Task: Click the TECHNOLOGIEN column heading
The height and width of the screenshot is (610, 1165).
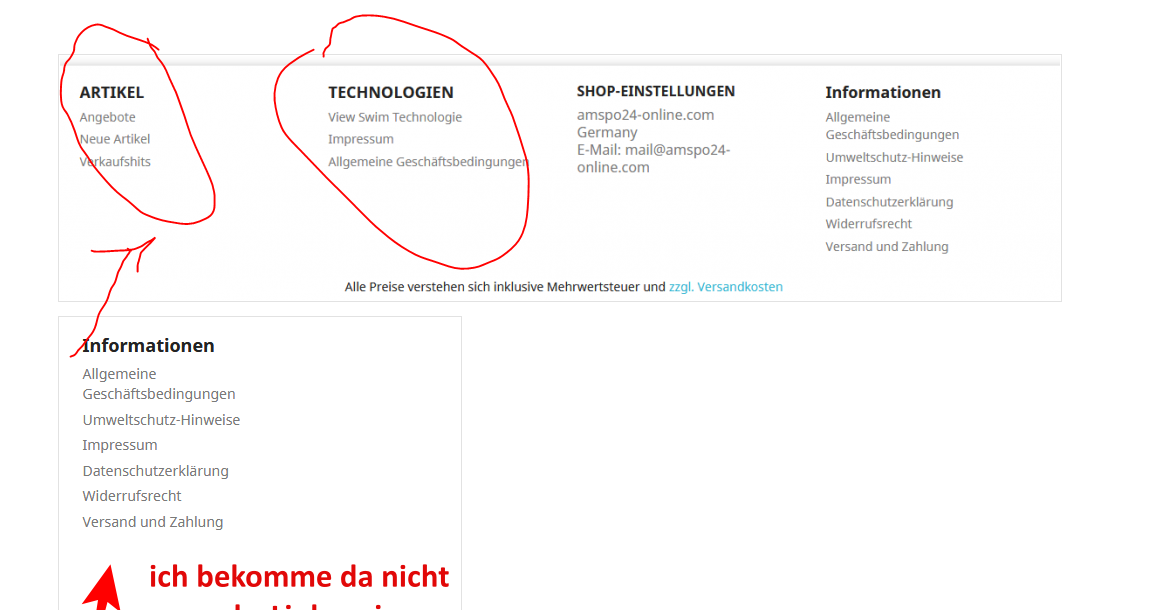Action: click(x=391, y=92)
